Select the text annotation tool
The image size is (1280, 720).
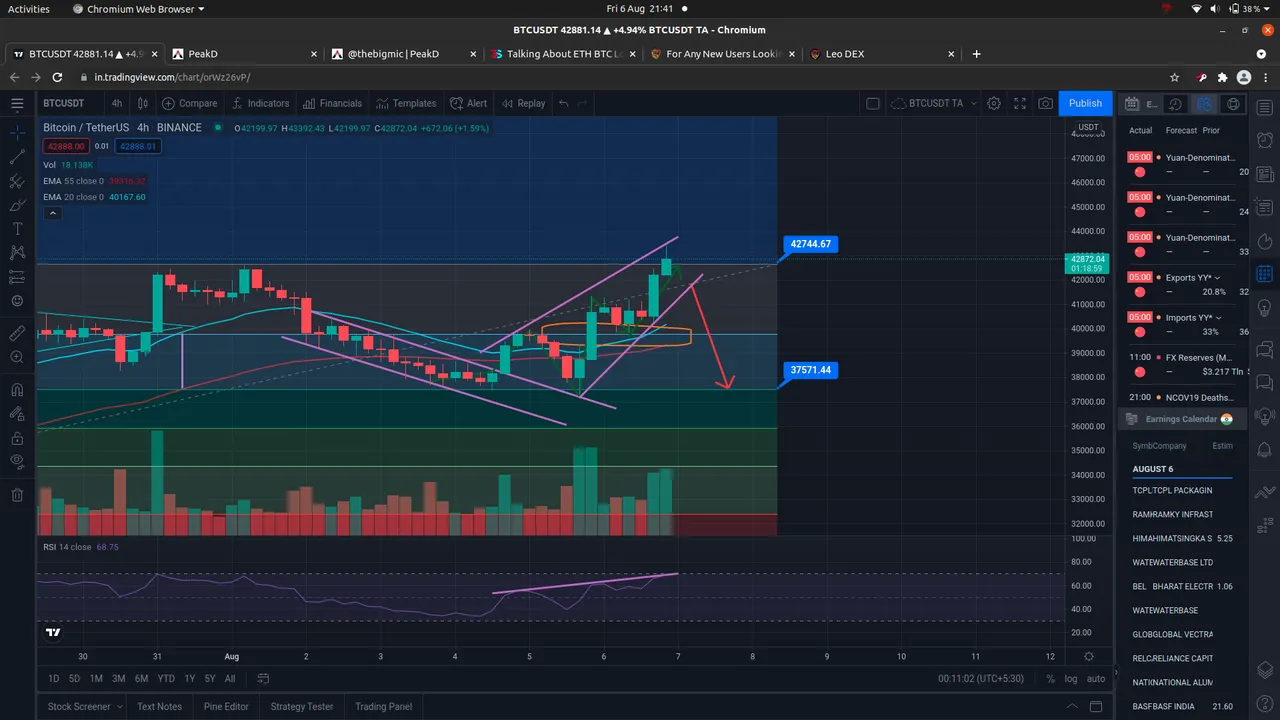pyautogui.click(x=17, y=229)
